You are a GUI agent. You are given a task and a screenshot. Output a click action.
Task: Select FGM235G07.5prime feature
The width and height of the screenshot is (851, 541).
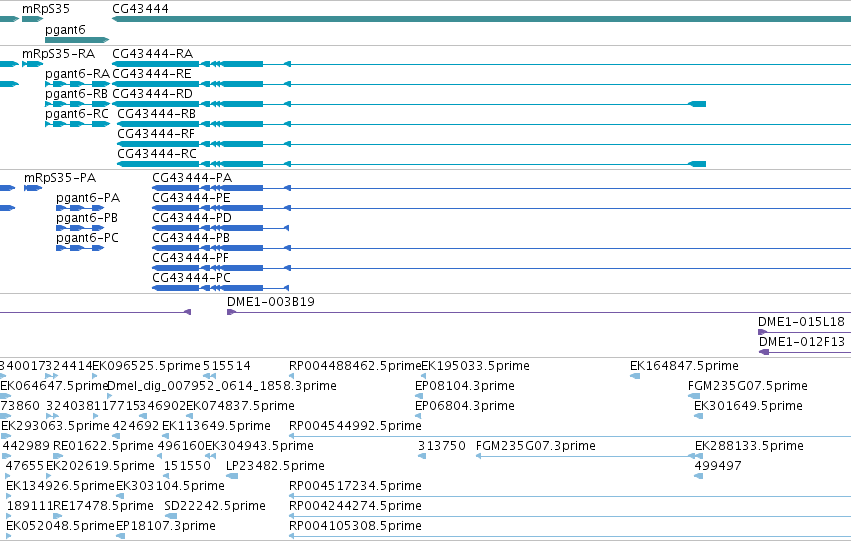(x=747, y=386)
